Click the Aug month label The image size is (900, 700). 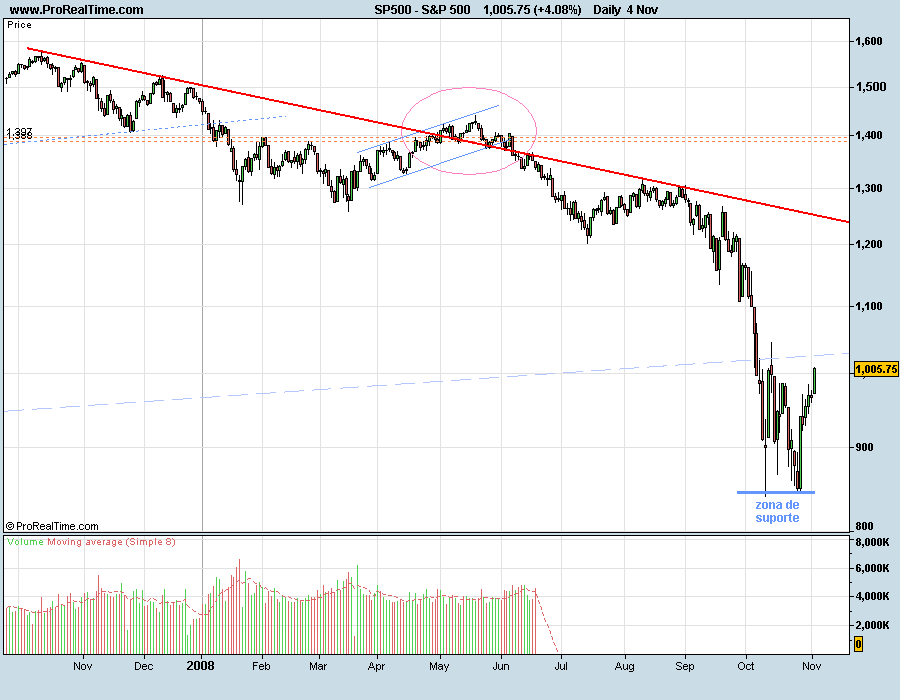[624, 666]
